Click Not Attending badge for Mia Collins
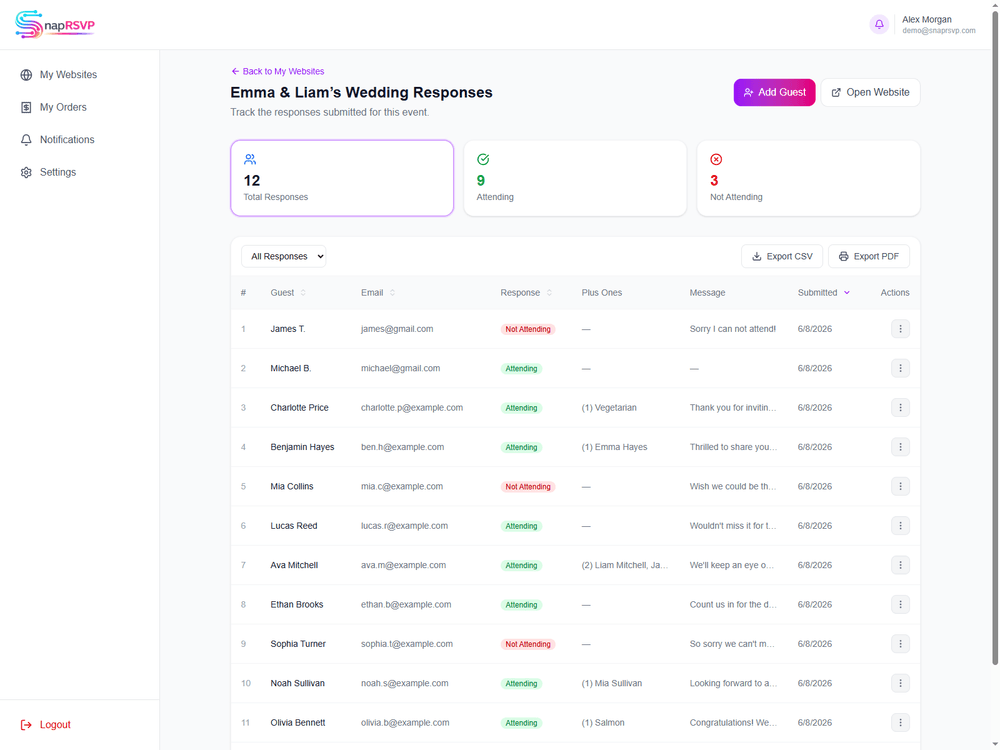This screenshot has width=1000, height=750. click(527, 487)
